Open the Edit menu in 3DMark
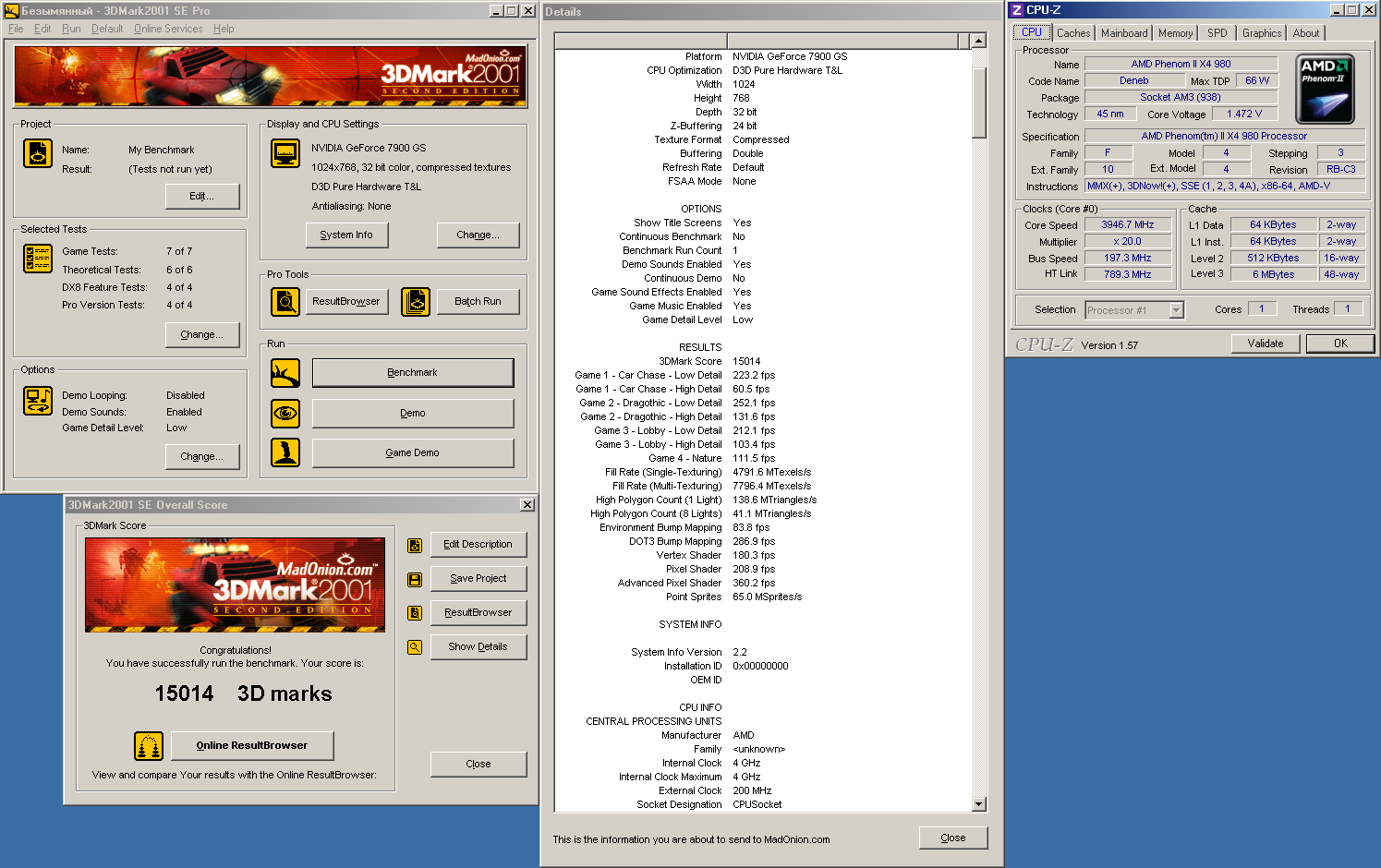Viewport: 1381px width, 868px height. tap(42, 29)
